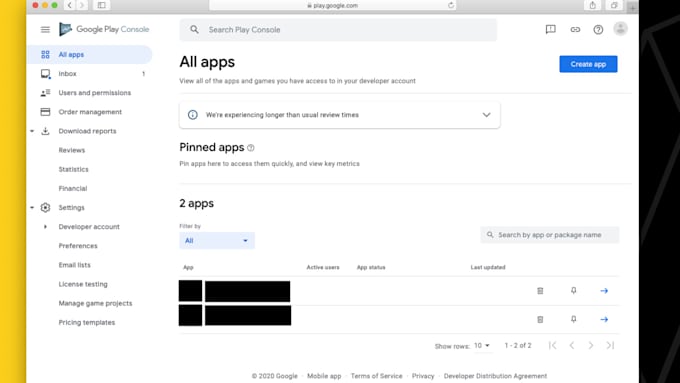Collapse the Settings section

[32, 207]
